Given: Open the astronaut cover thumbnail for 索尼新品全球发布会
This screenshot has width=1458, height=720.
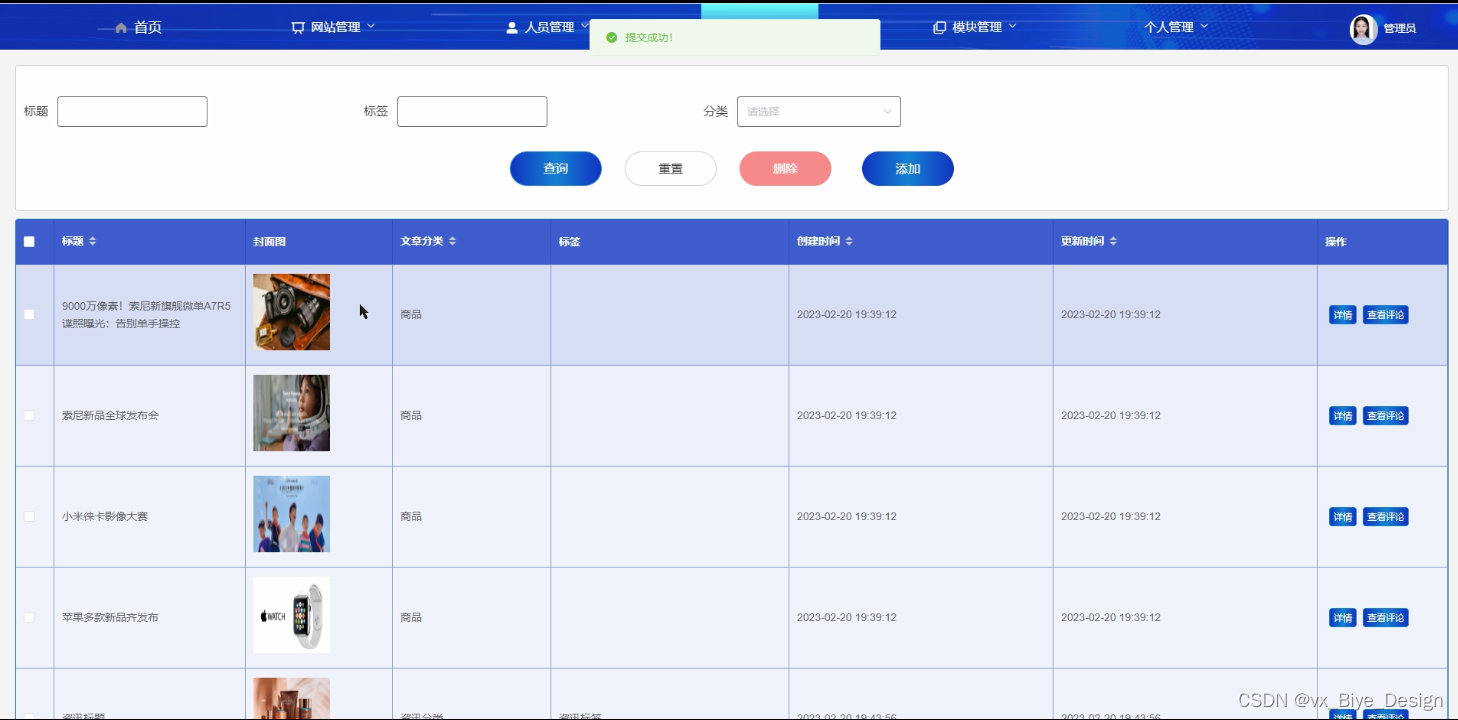Looking at the screenshot, I should point(291,413).
